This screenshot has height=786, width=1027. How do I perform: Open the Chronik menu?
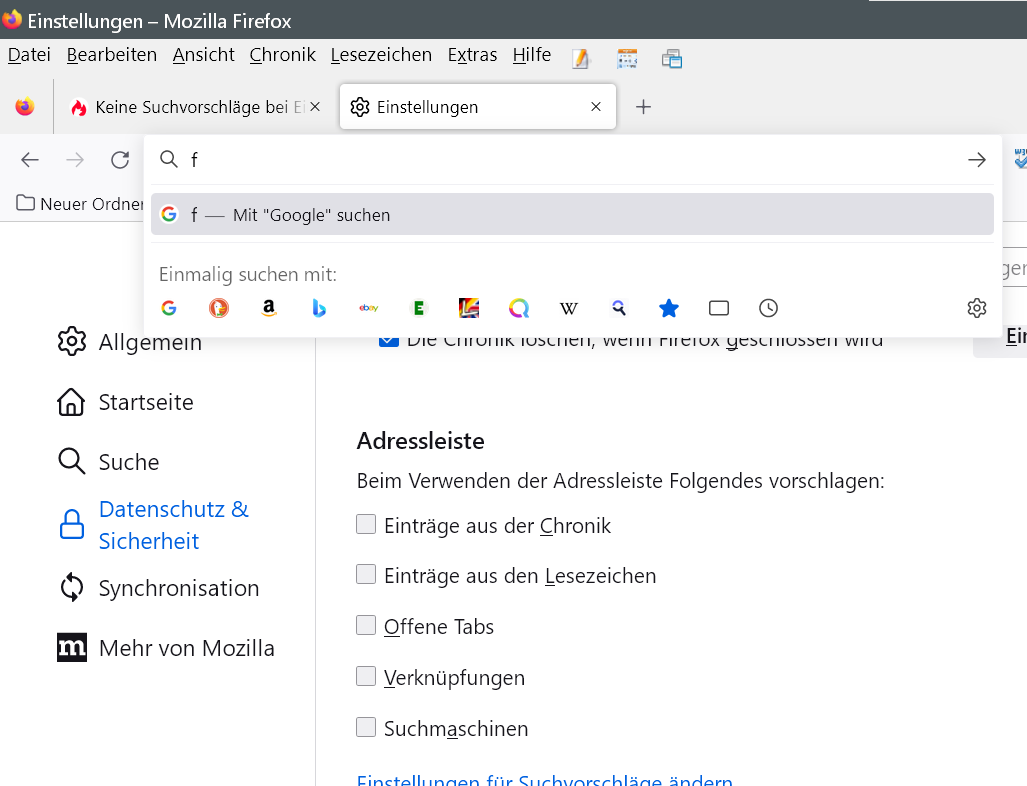pyautogui.click(x=282, y=55)
